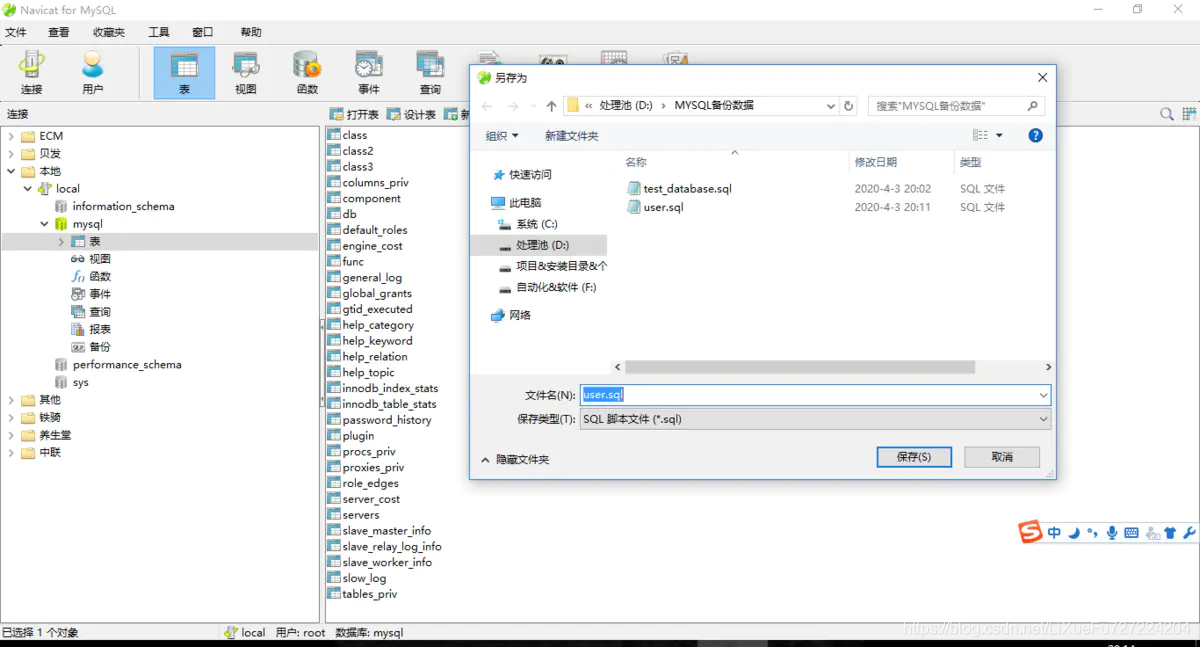Click the 函数 (Function) toolbar icon
The width and height of the screenshot is (1200, 647).
[x=307, y=72]
